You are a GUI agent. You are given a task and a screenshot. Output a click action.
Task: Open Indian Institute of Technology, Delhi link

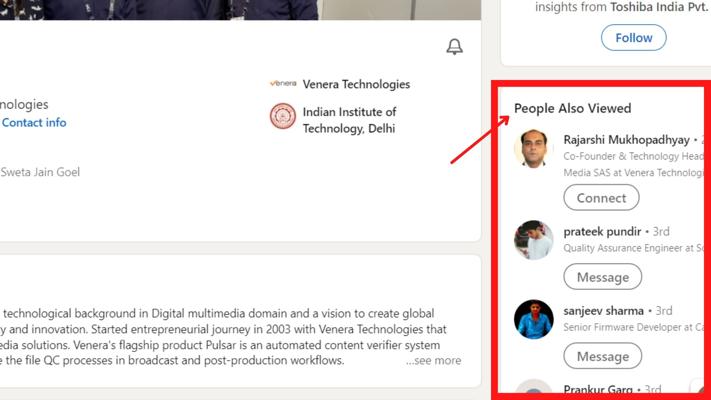[350, 120]
